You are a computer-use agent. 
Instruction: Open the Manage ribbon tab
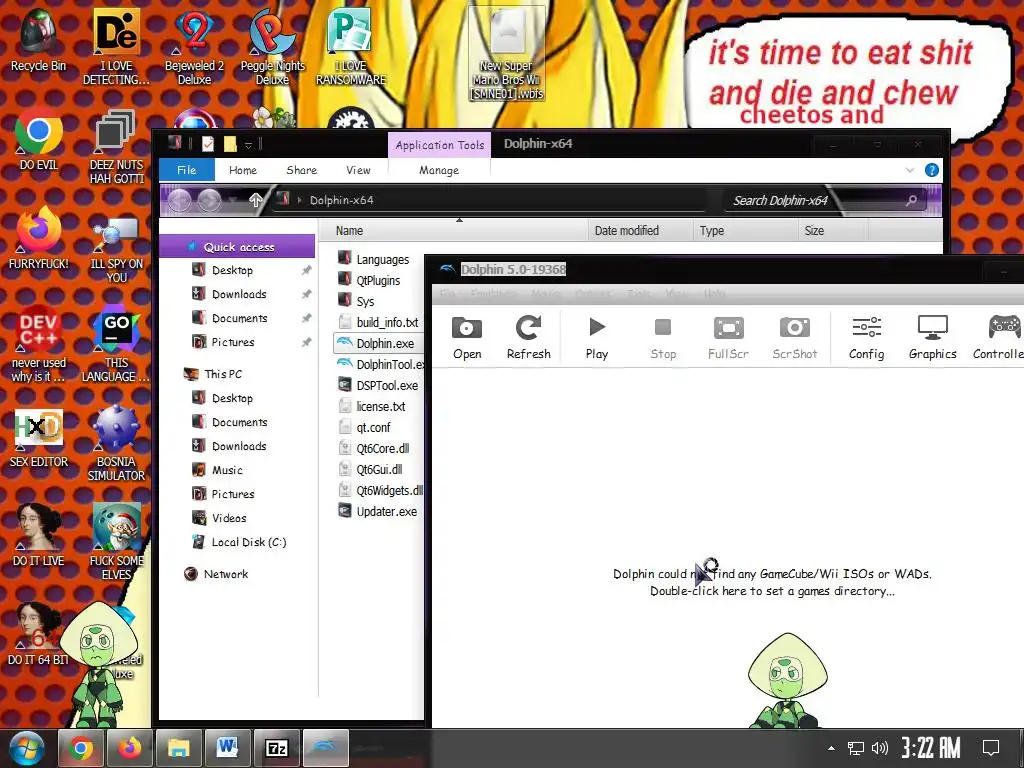tap(439, 170)
